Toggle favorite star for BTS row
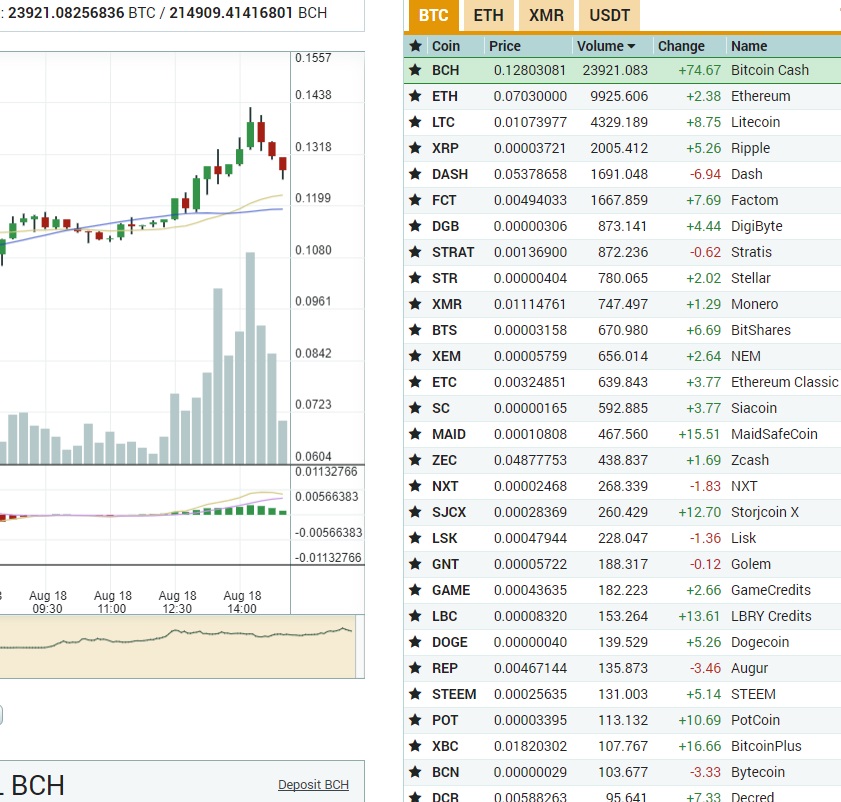The image size is (841, 802). (415, 330)
